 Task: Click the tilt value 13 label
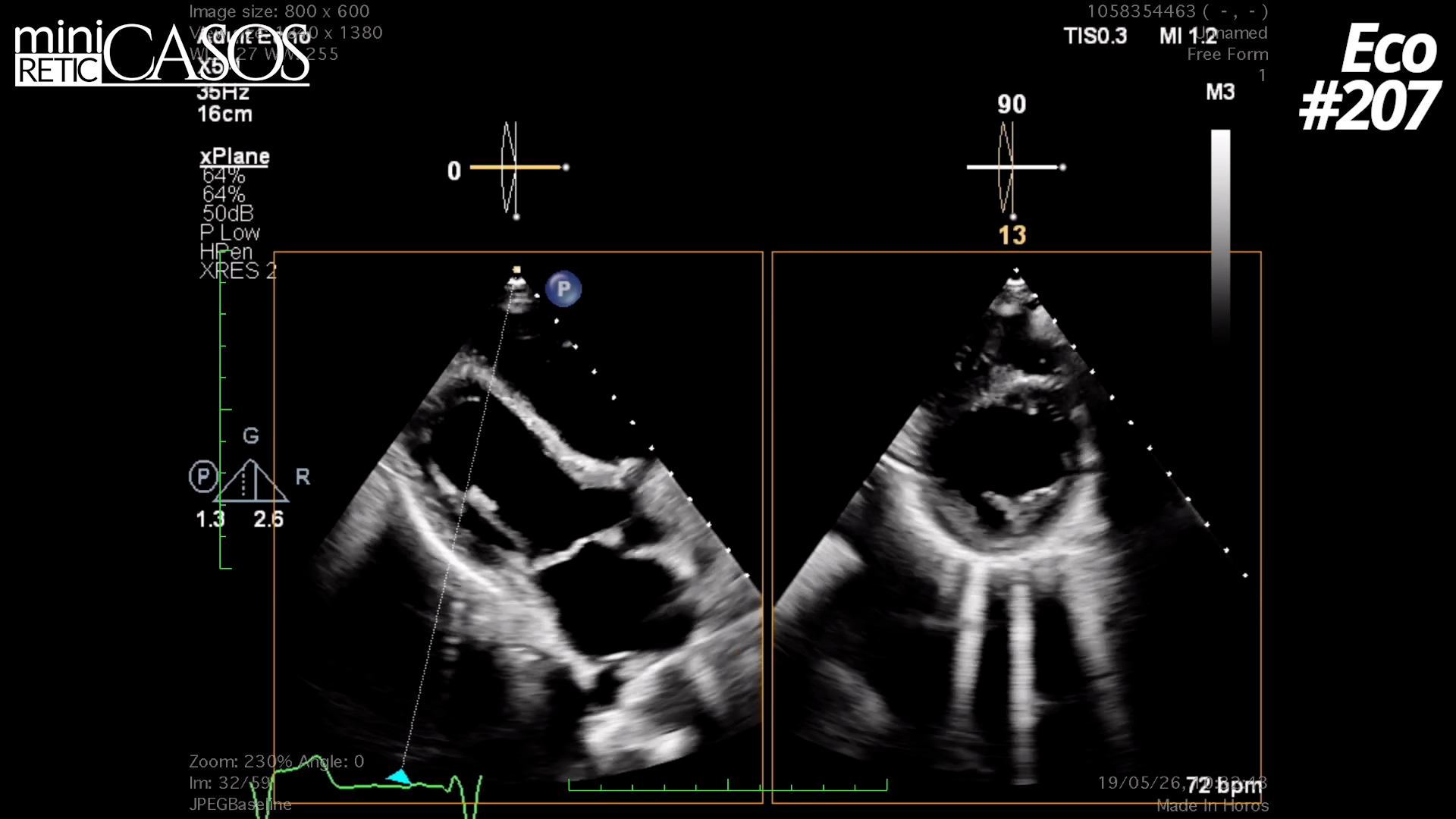point(1012,235)
